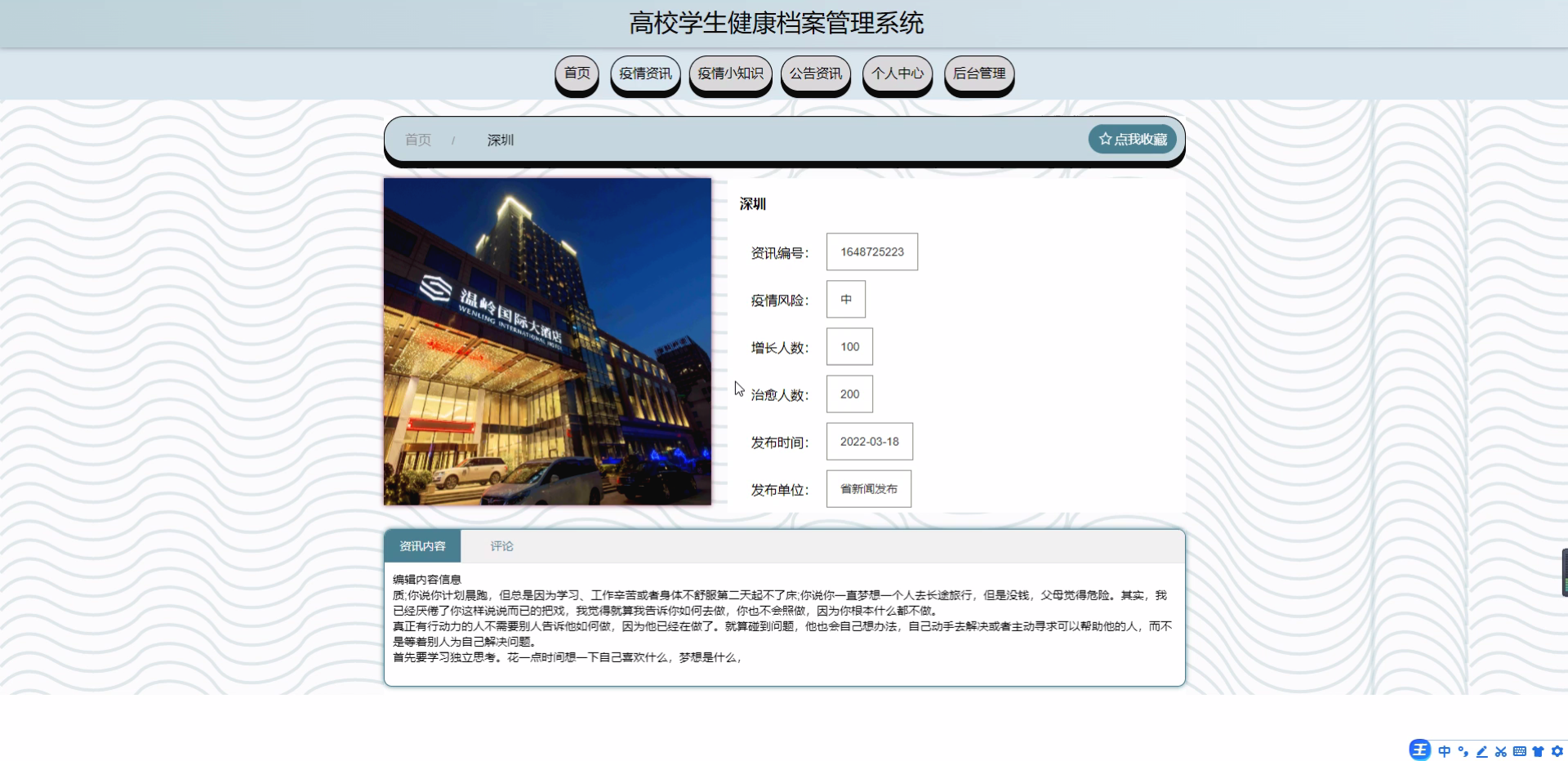The height and width of the screenshot is (761, 1568).
Task: Select the 资讯内容 tab
Action: click(x=422, y=546)
